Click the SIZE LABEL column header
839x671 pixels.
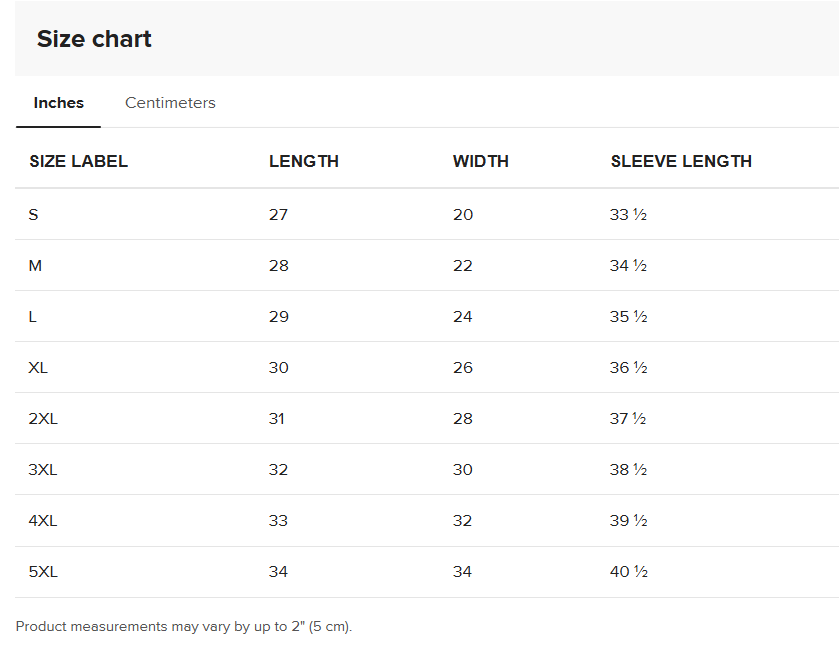78,161
